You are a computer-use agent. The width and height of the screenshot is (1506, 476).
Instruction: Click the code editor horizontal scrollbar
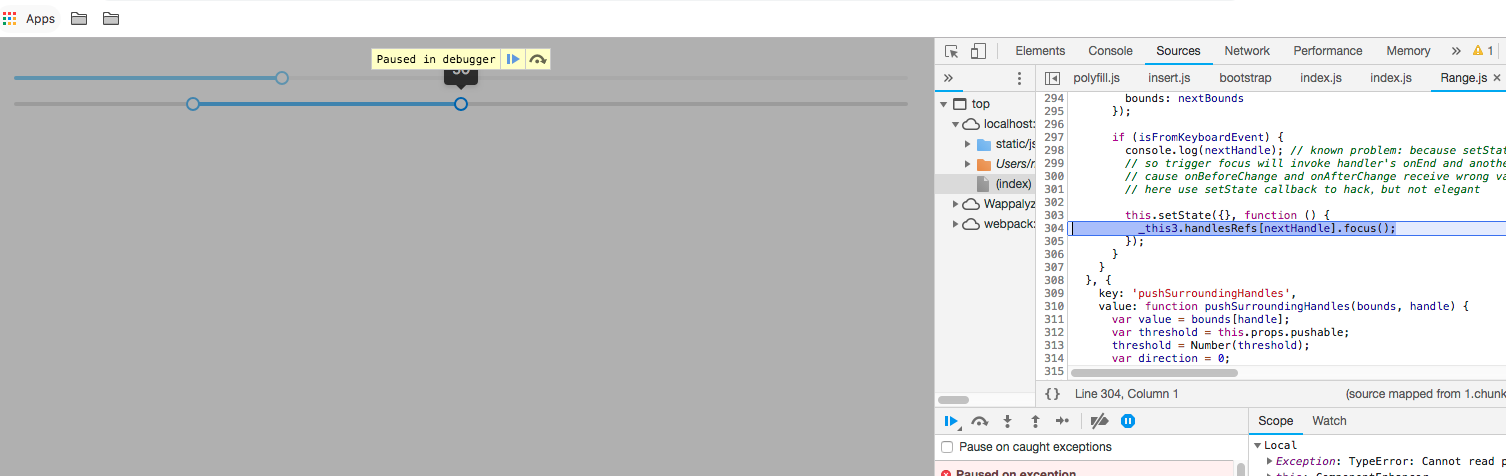[1154, 373]
